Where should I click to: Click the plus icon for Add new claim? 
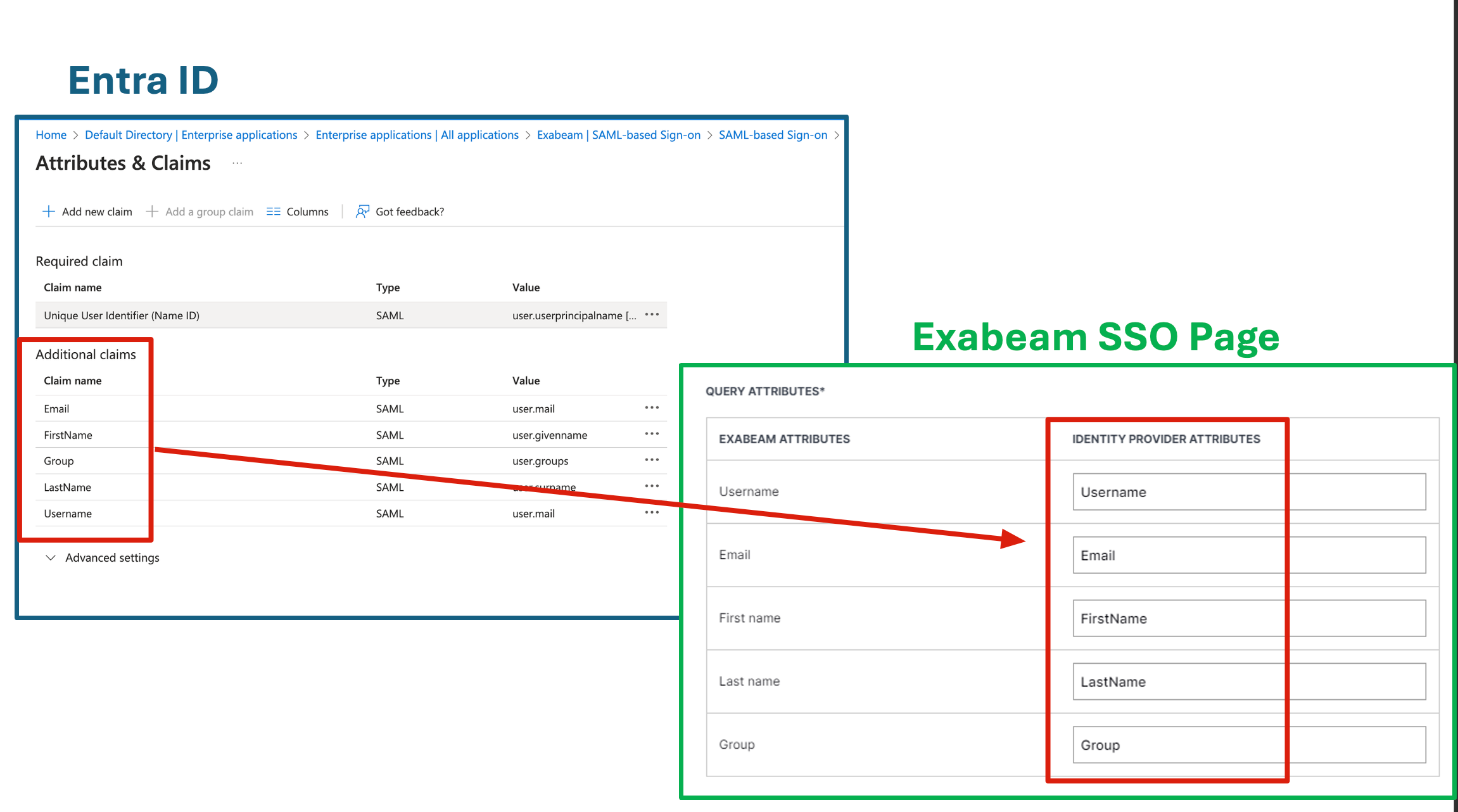tap(48, 212)
